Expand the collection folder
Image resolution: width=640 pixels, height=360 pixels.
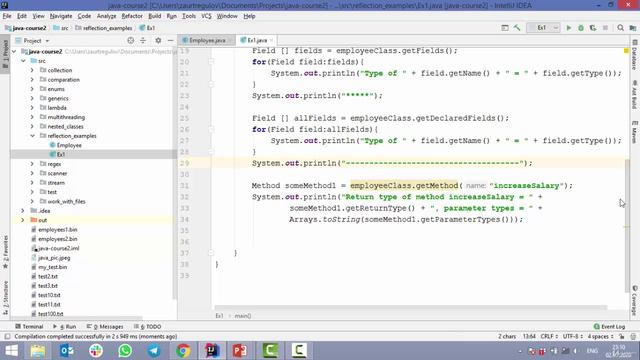[x=32, y=70]
